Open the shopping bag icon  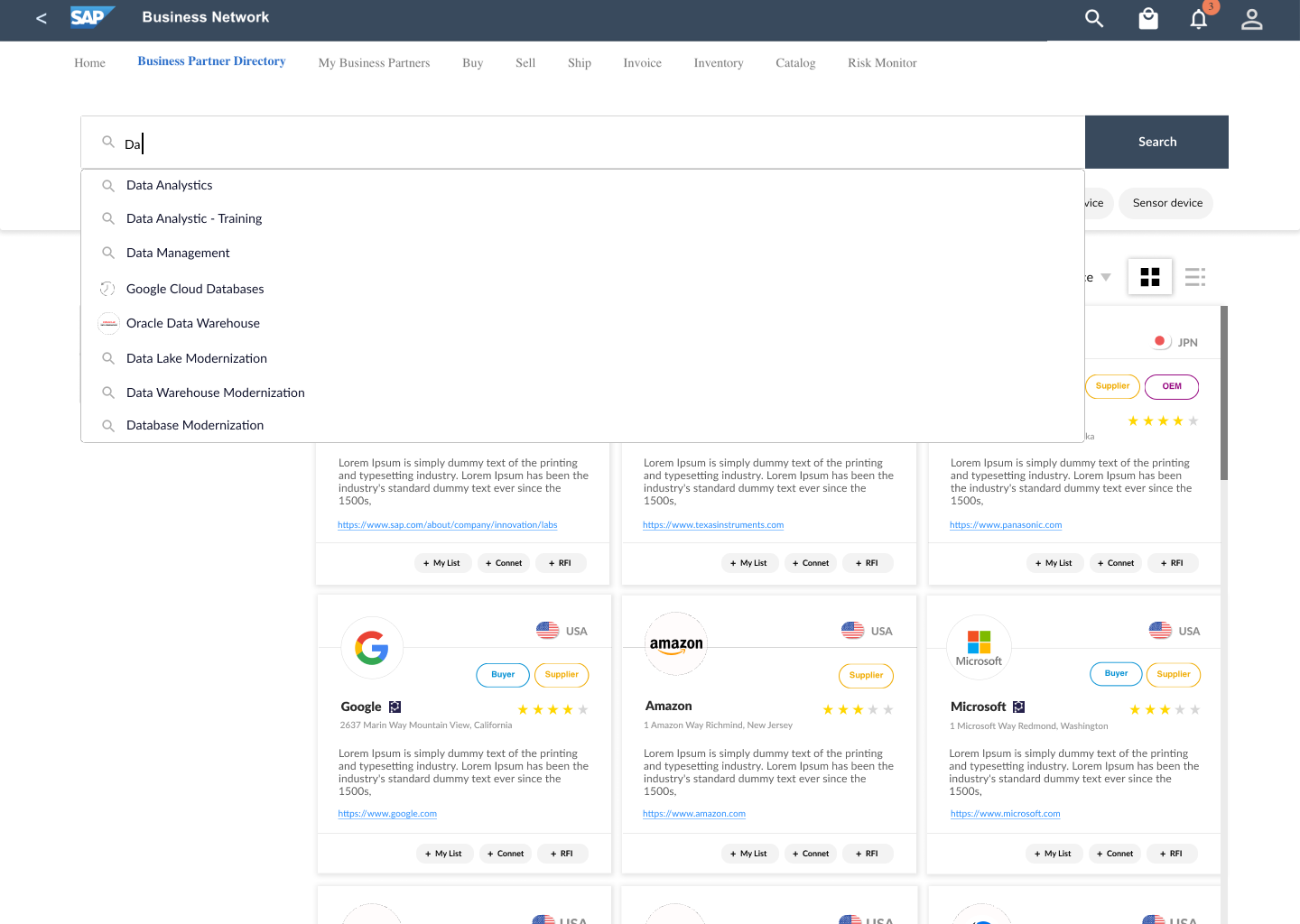coord(1148,18)
